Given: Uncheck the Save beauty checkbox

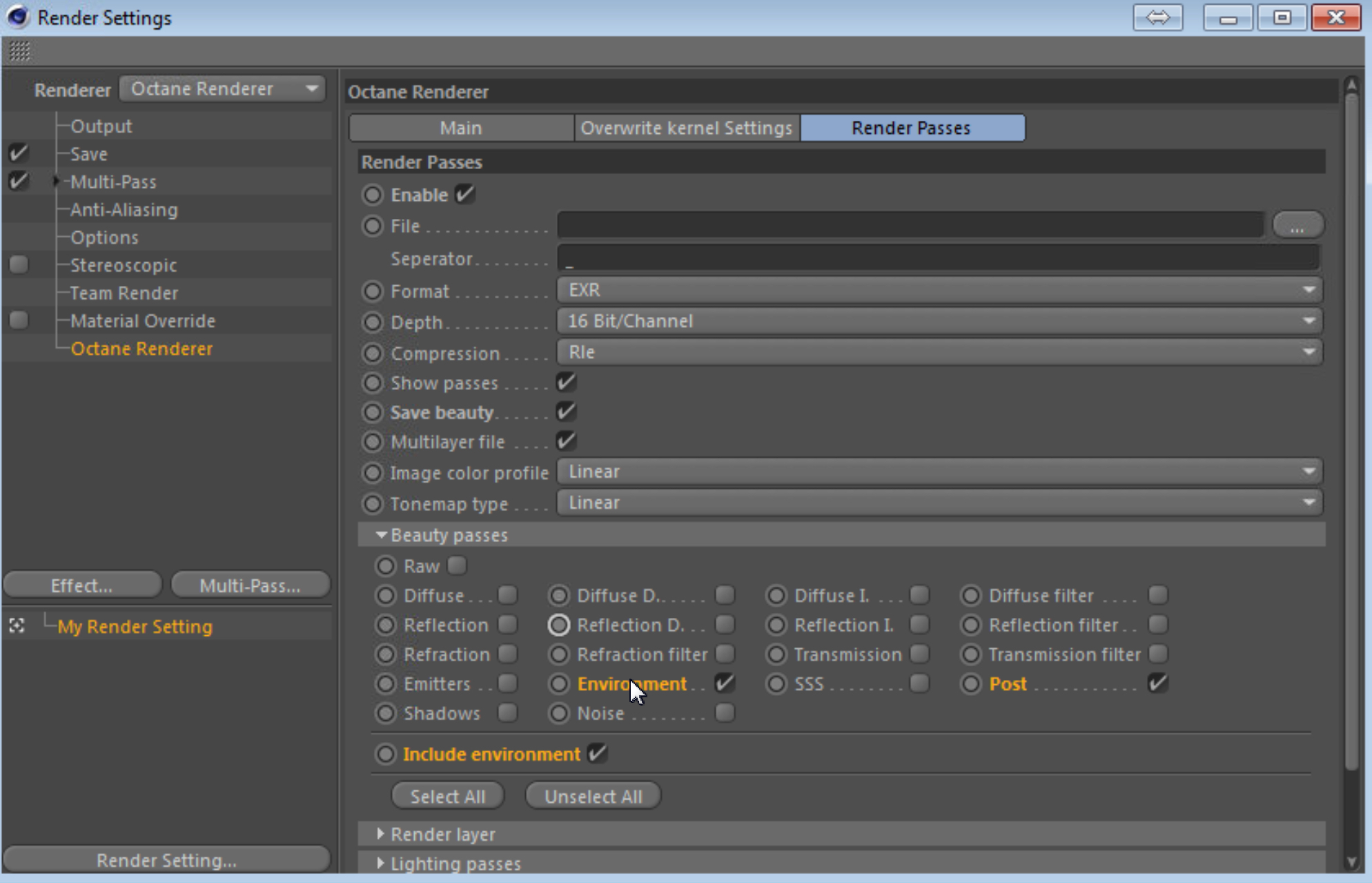Looking at the screenshot, I should coord(566,412).
